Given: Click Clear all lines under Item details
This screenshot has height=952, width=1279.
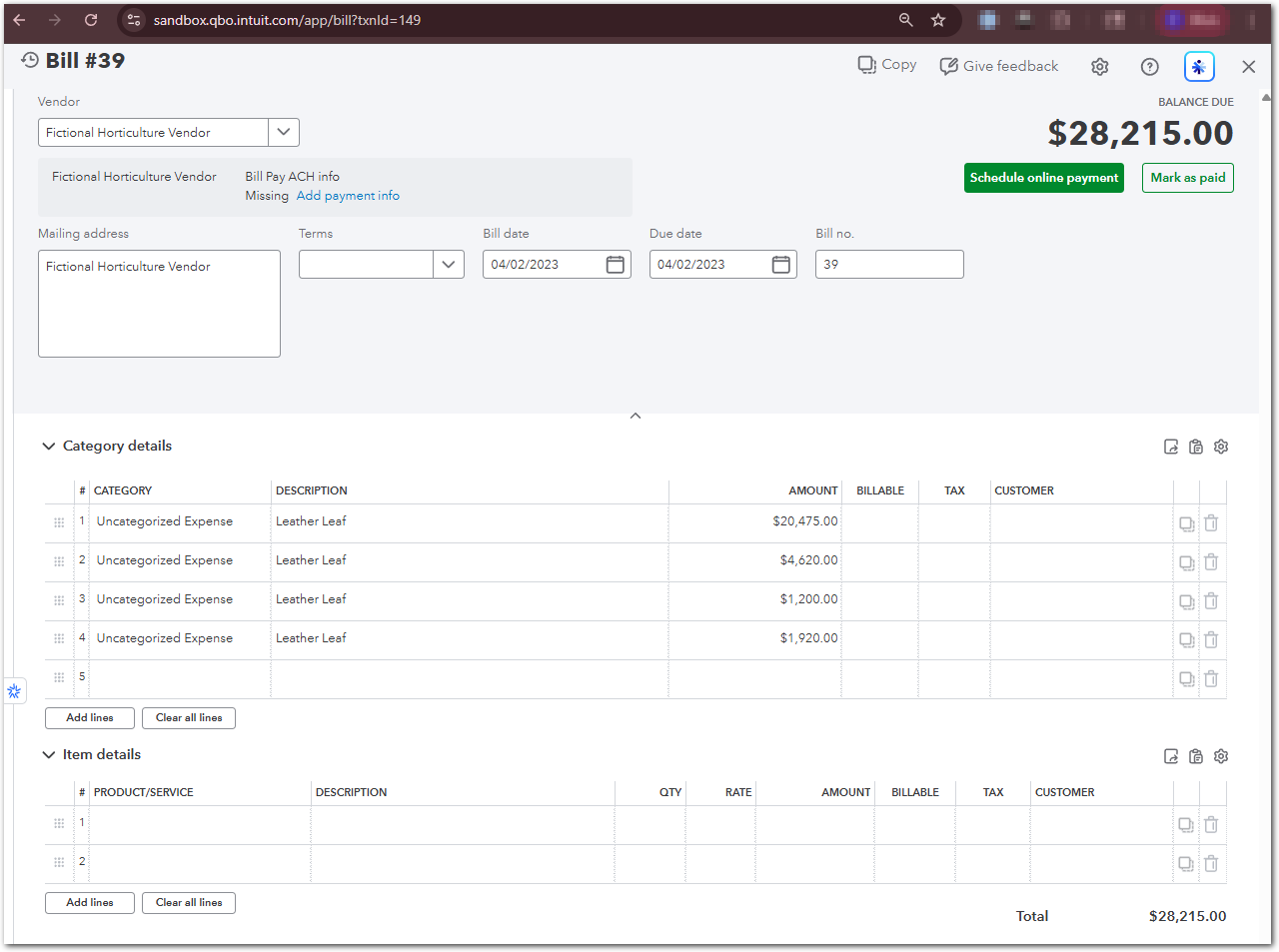Looking at the screenshot, I should point(189,903).
